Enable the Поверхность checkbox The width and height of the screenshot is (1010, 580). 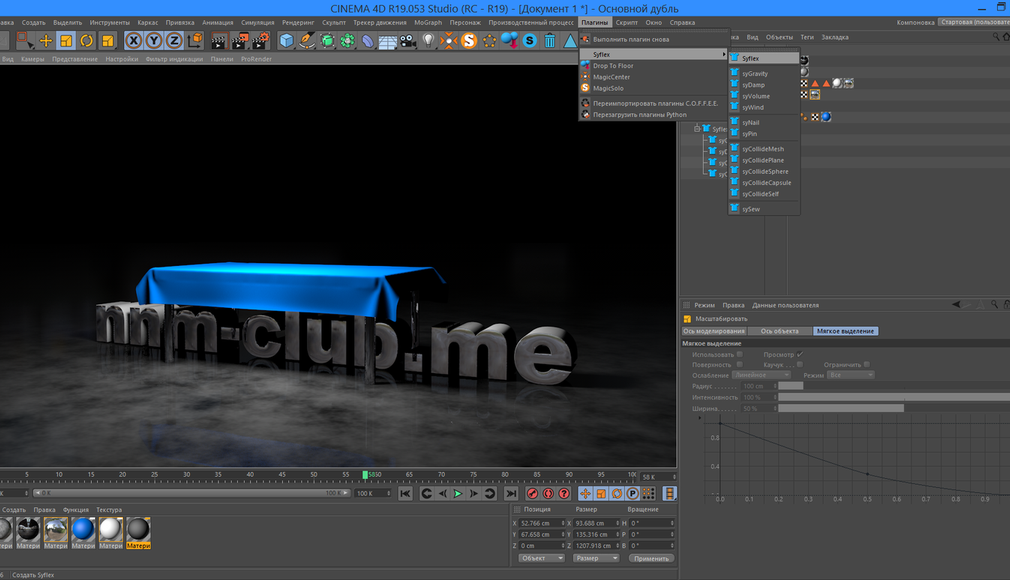[739, 364]
